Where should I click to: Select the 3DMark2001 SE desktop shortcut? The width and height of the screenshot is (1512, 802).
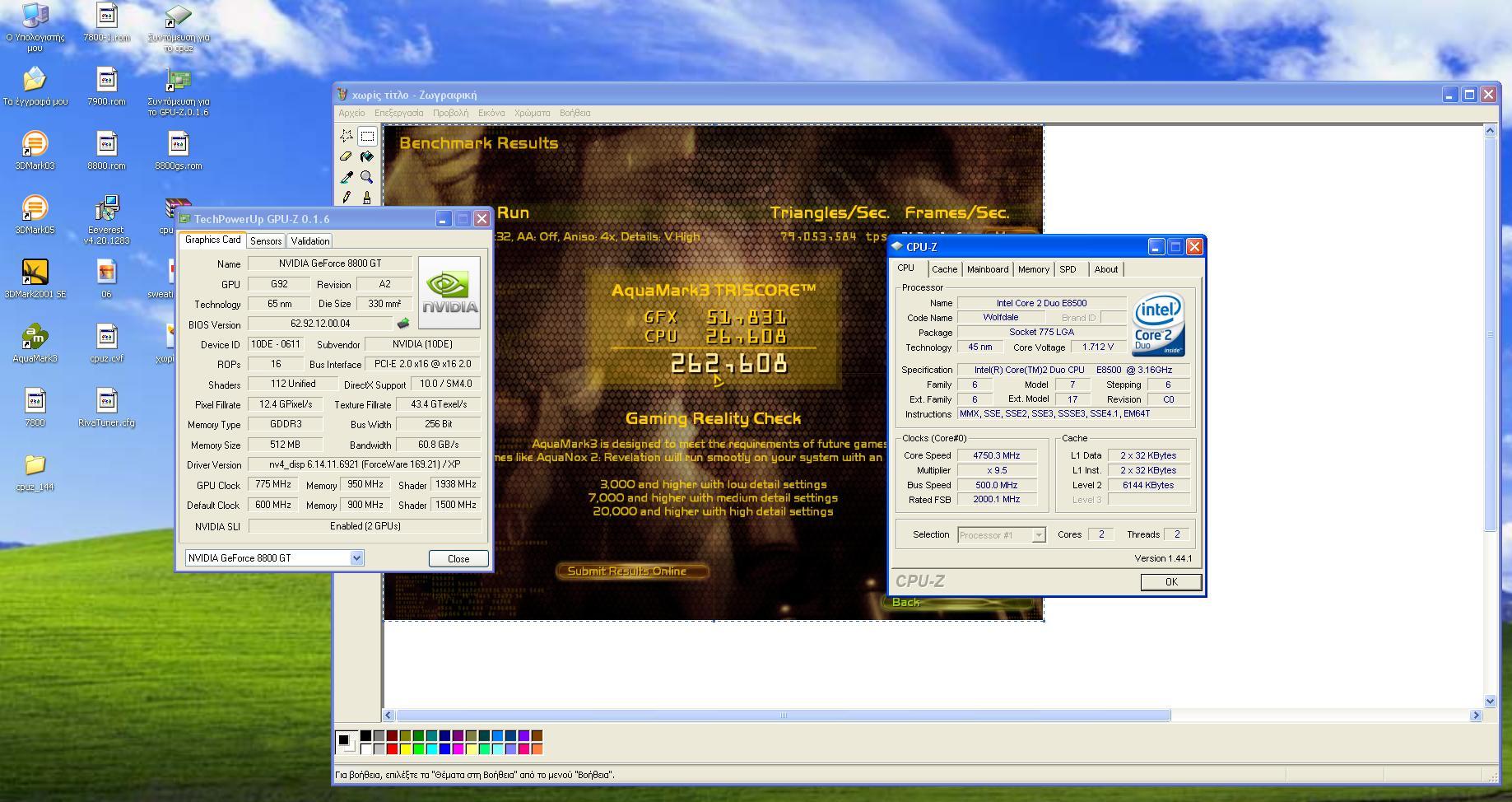click(x=35, y=279)
